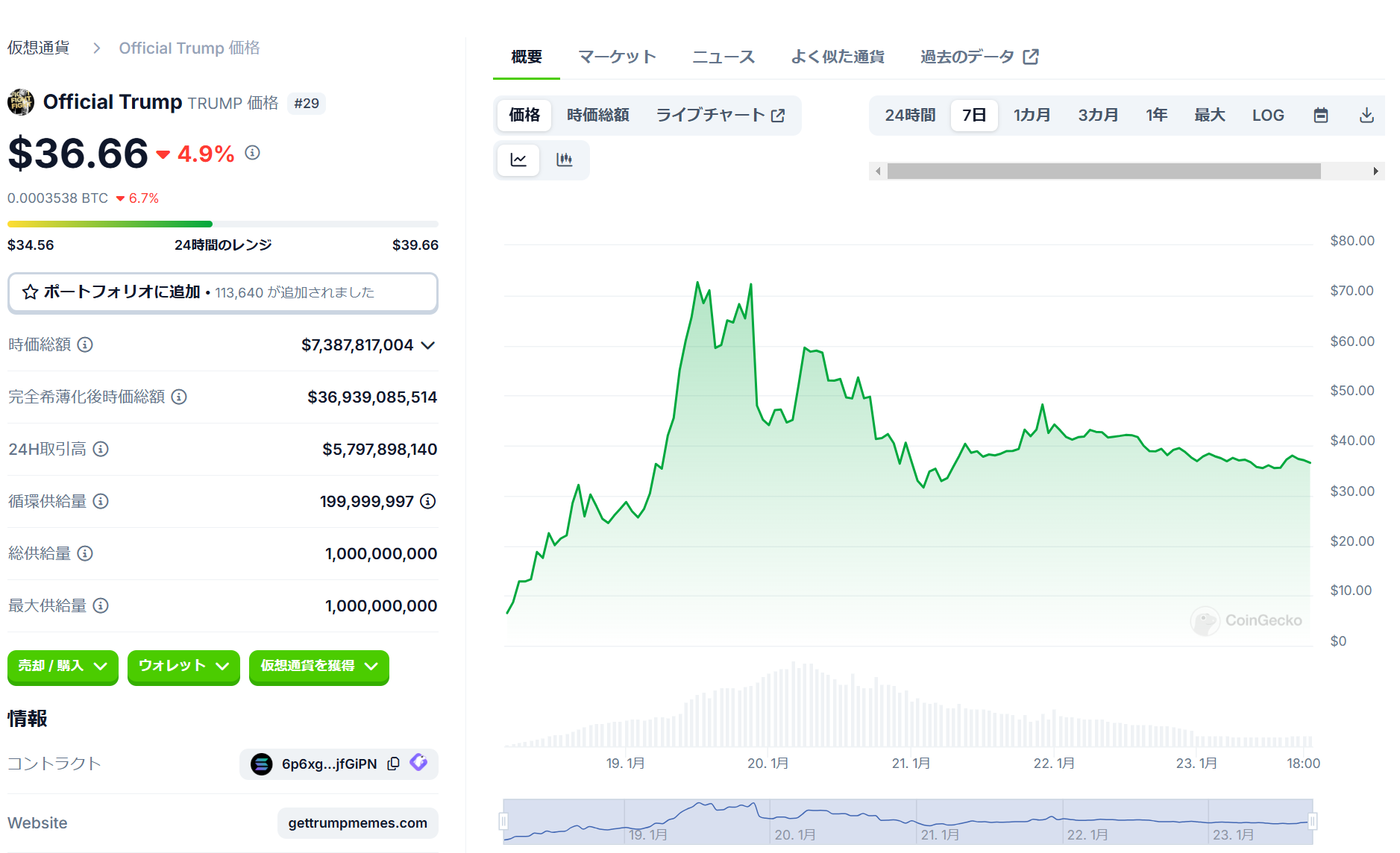
Task: Open info icon beside 最大供給量
Action: (x=101, y=605)
